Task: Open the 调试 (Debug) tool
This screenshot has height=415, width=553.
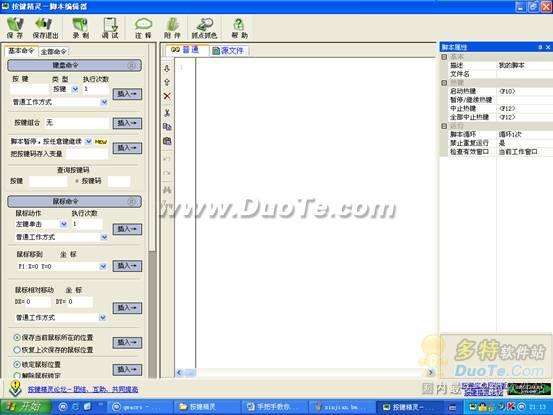Action: click(x=110, y=28)
